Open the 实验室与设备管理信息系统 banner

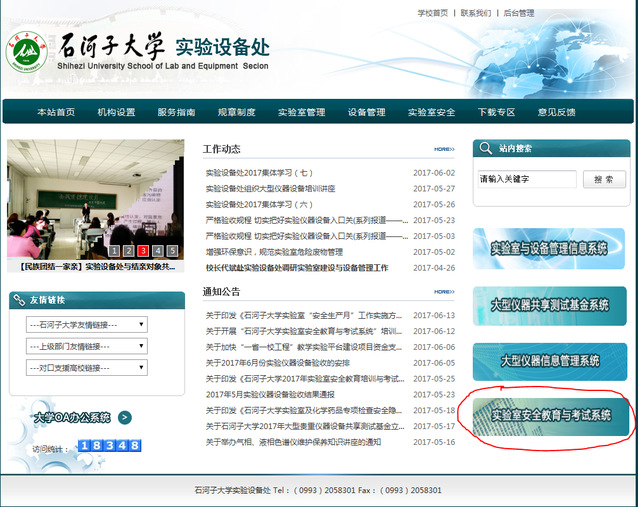[548, 249]
